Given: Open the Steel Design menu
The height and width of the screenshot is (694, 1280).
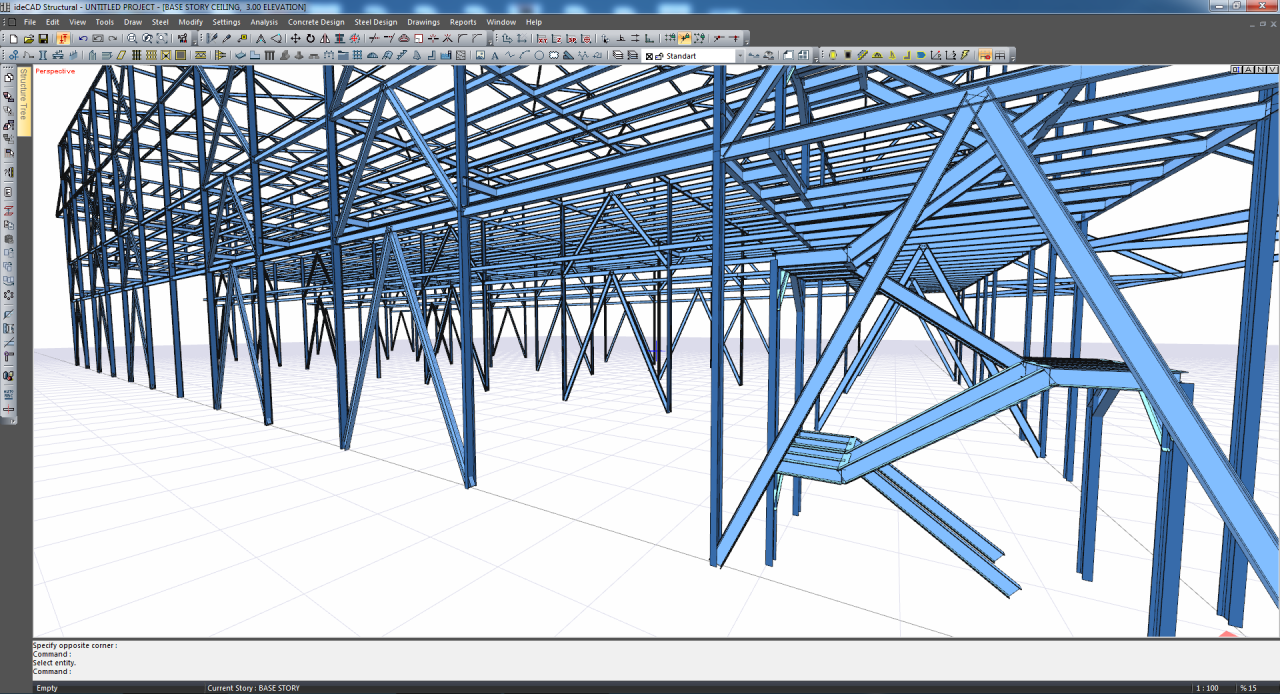Looking at the screenshot, I should coord(376,22).
